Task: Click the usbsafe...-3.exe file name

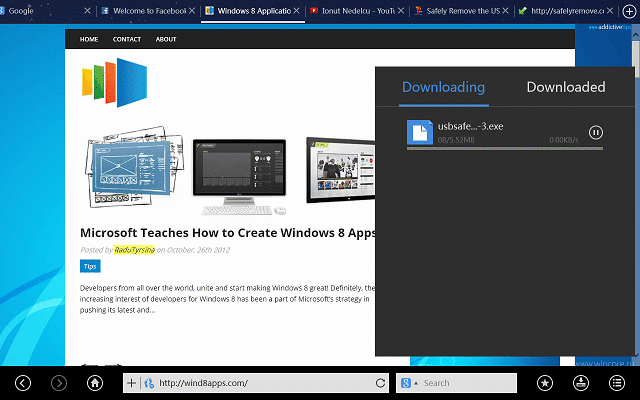Action: (x=470, y=126)
